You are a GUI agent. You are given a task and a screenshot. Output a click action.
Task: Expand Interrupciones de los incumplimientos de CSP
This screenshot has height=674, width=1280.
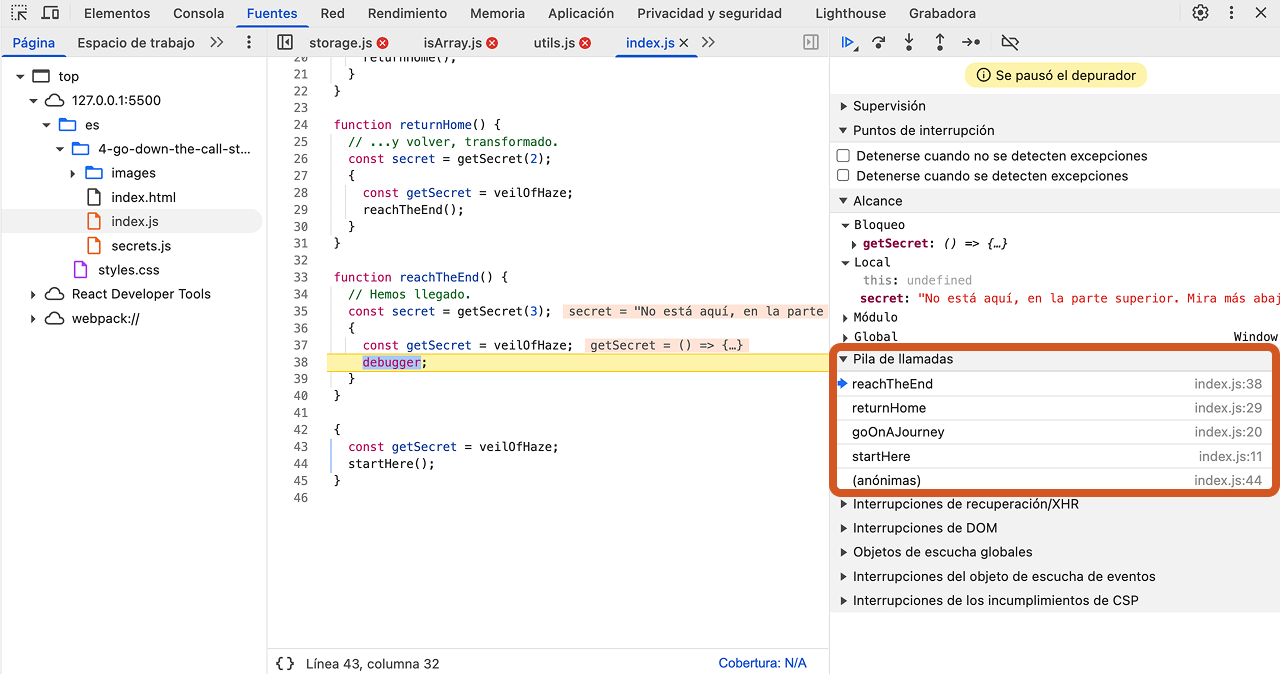pyautogui.click(x=843, y=601)
